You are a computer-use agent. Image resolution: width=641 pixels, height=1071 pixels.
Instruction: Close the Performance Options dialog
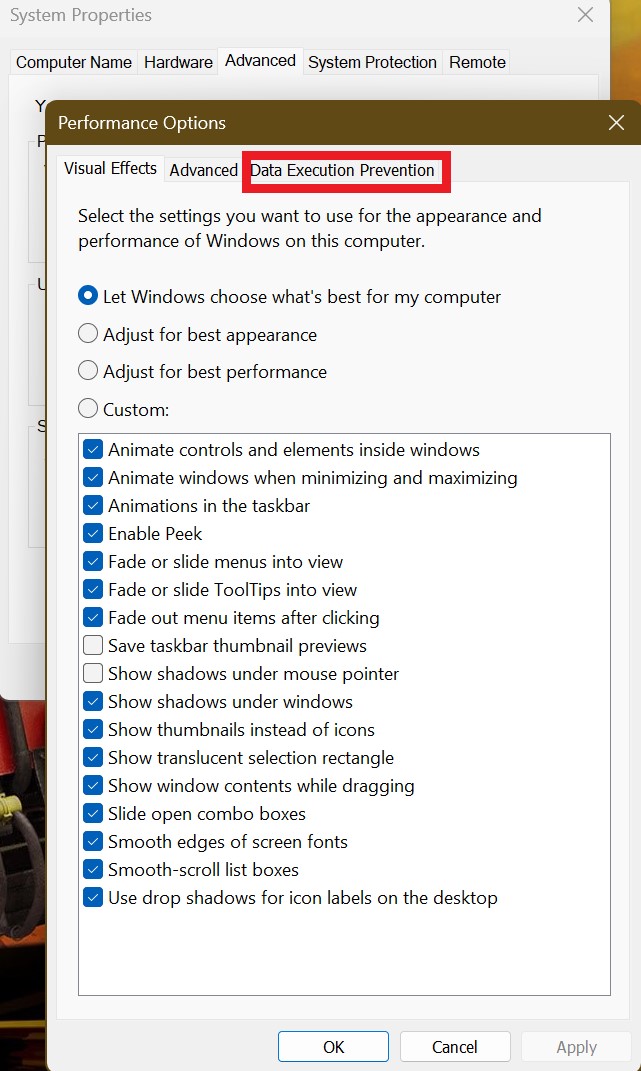point(616,123)
